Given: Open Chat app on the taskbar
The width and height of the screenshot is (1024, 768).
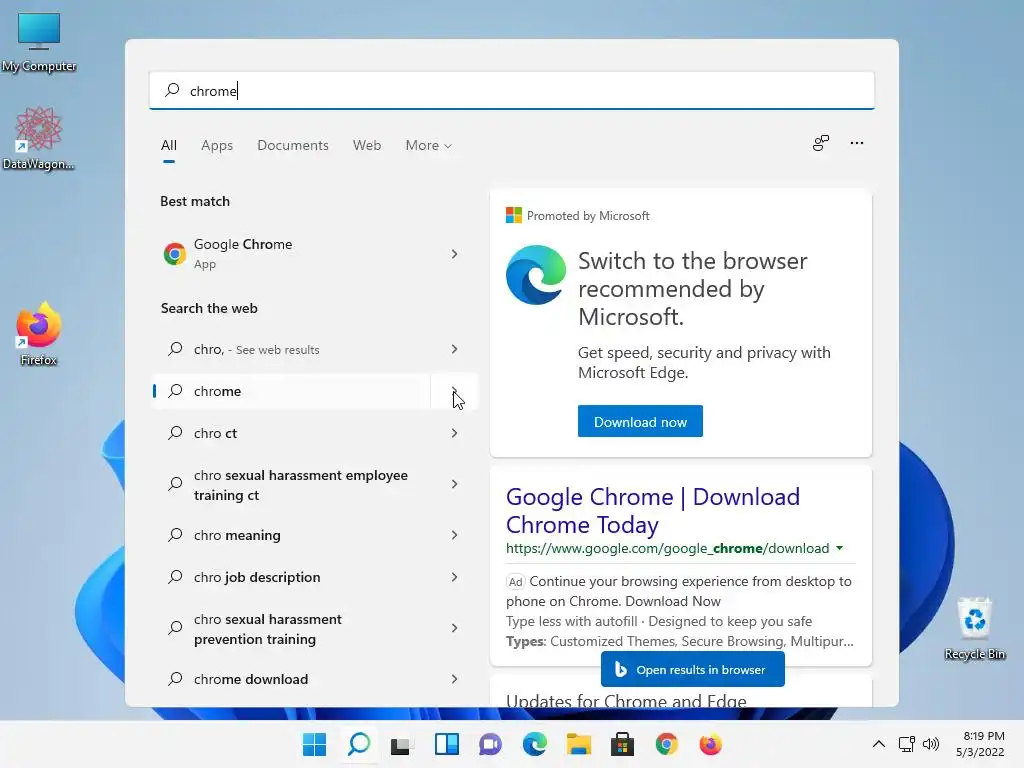Looking at the screenshot, I should [490, 744].
